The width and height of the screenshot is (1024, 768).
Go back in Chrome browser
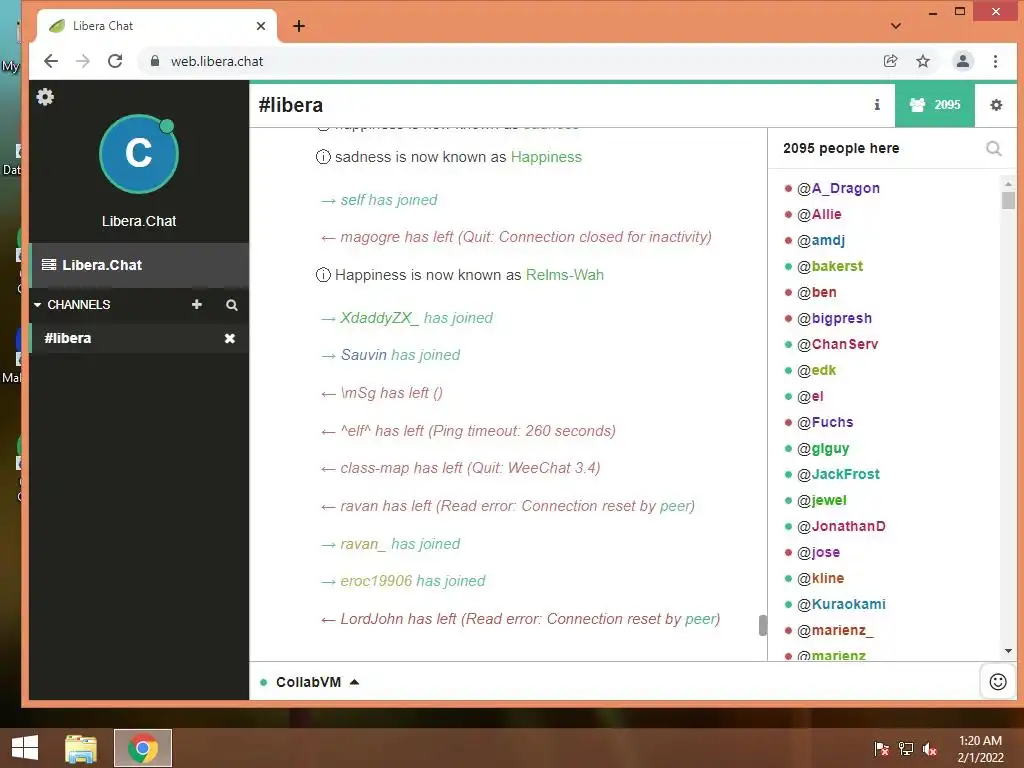(51, 61)
